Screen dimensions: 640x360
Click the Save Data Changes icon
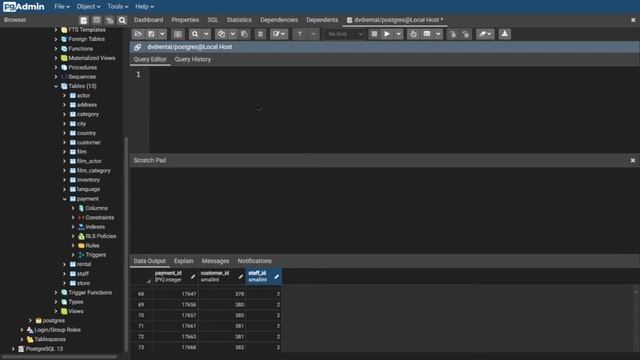pyautogui.click(x=178, y=34)
